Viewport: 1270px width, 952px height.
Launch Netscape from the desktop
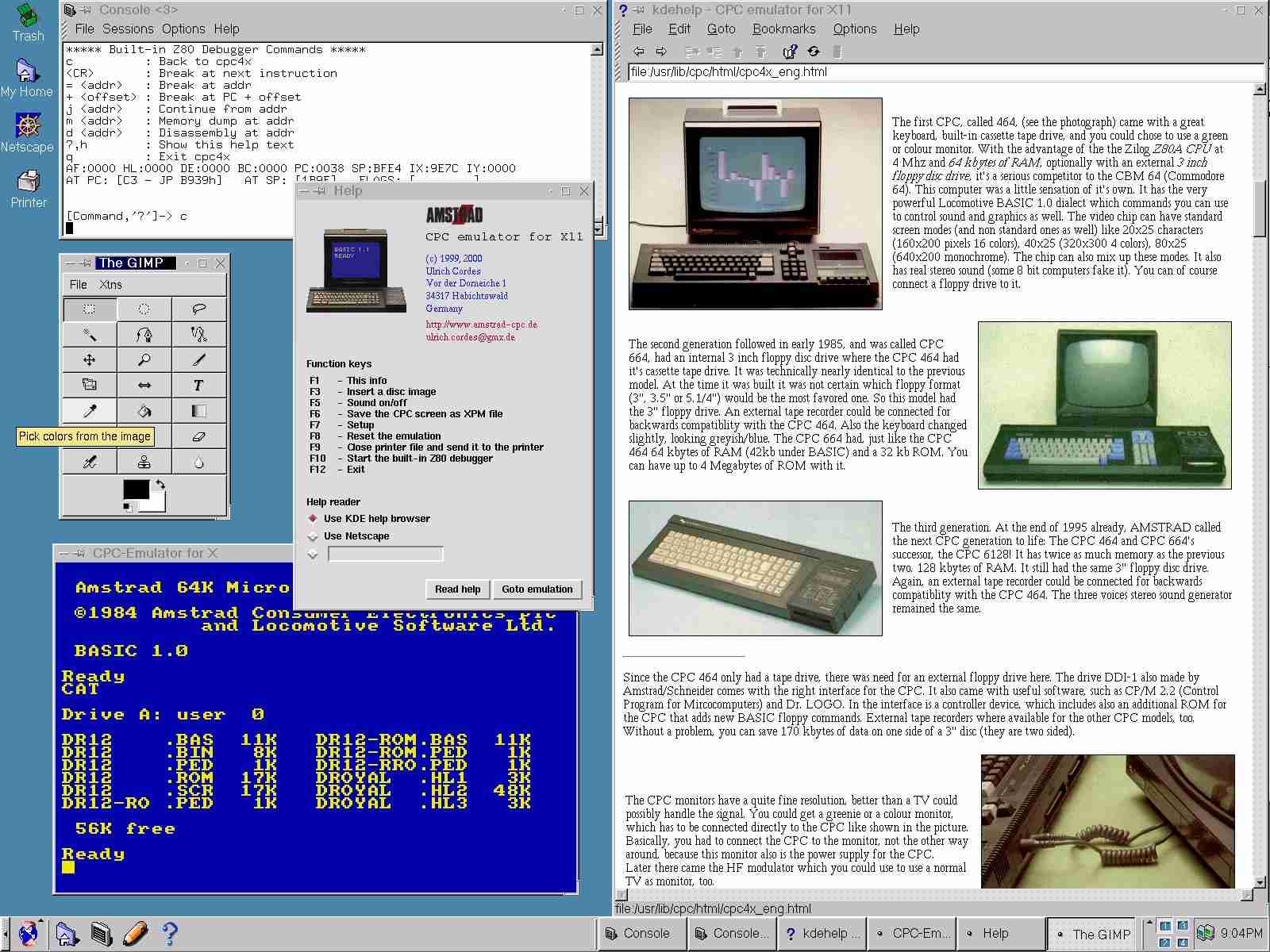(27, 132)
